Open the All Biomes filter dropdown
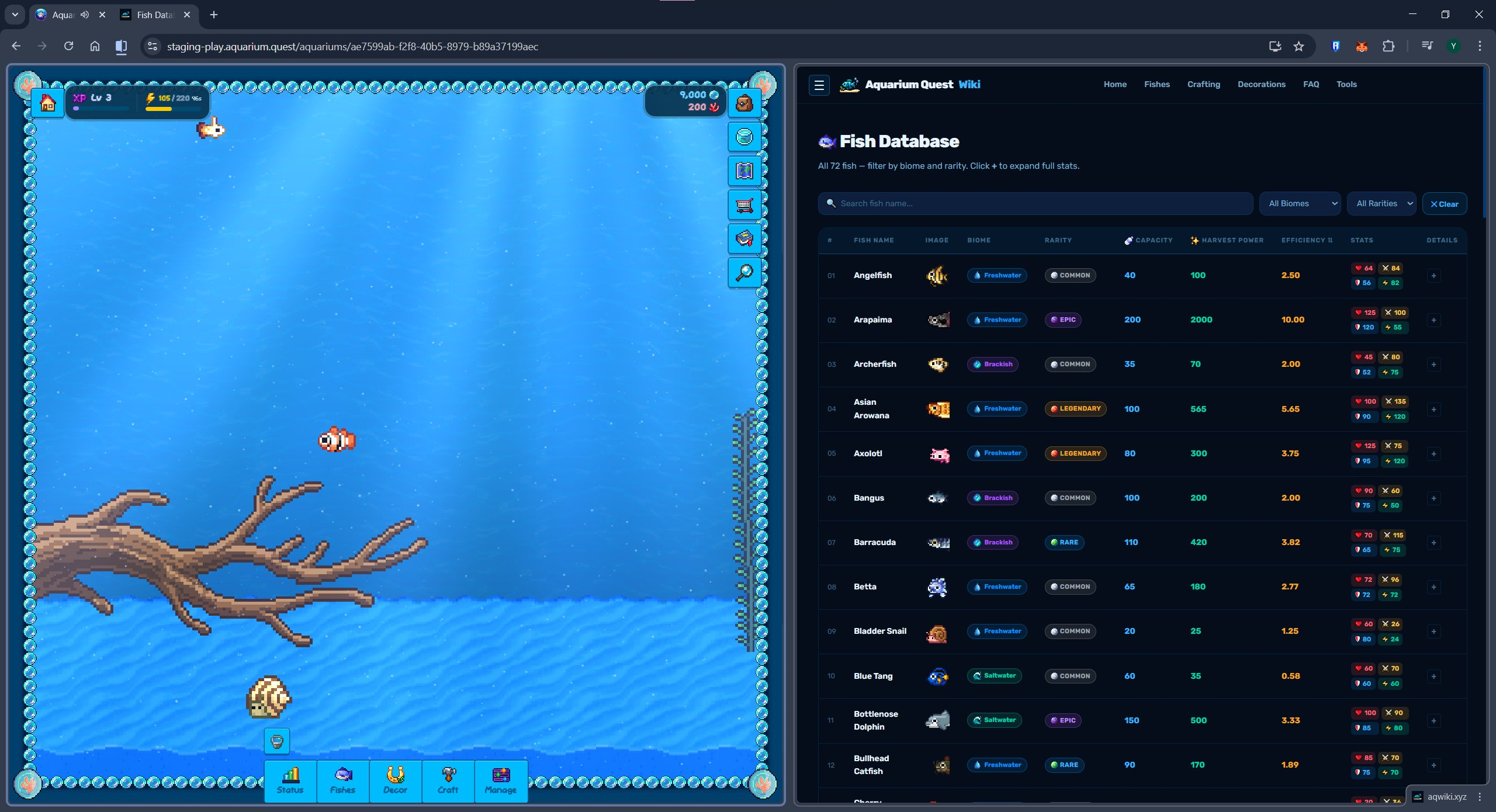1496x812 pixels. pyautogui.click(x=1300, y=204)
